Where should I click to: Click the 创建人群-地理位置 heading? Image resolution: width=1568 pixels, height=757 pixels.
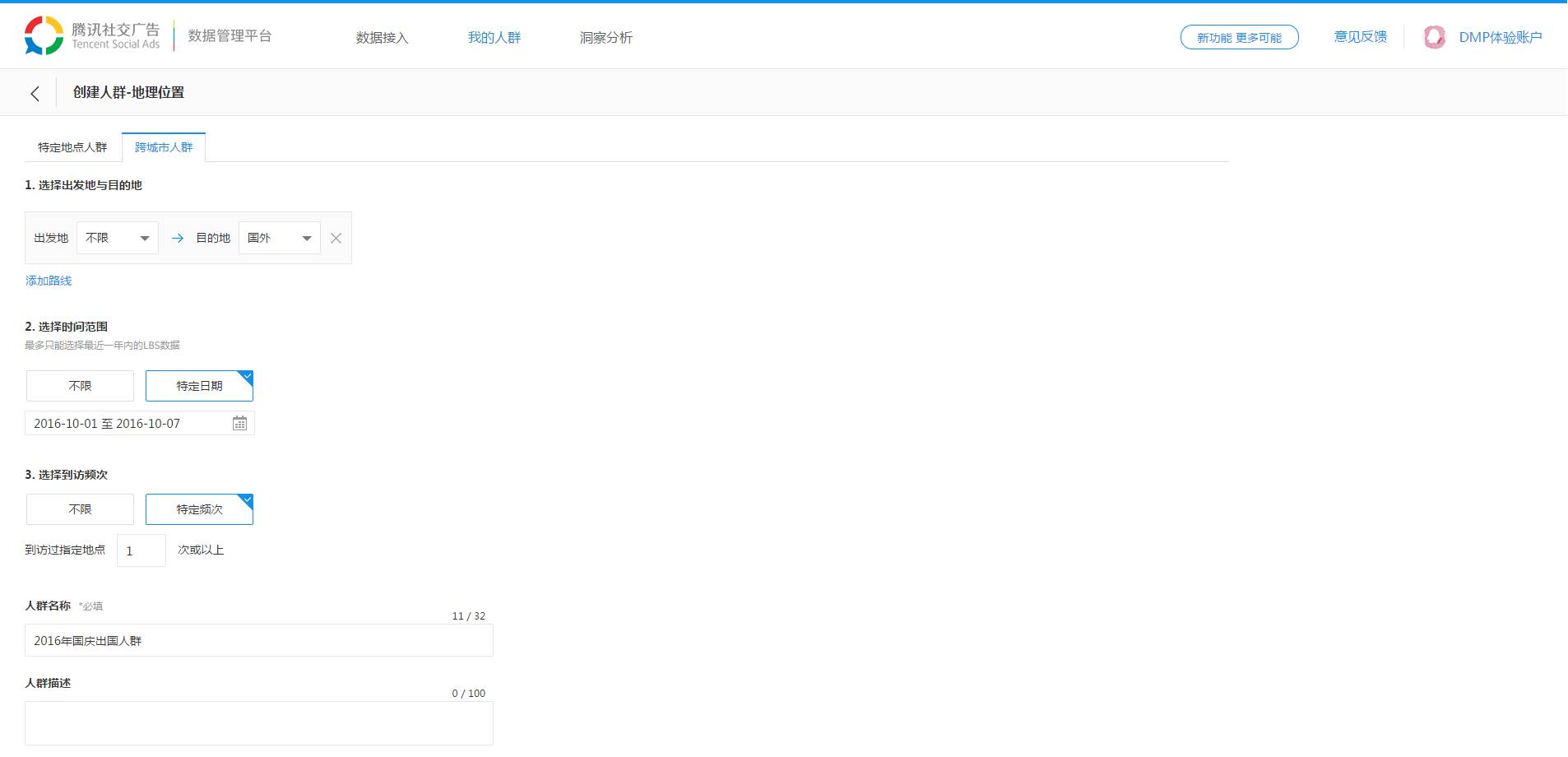pos(128,92)
